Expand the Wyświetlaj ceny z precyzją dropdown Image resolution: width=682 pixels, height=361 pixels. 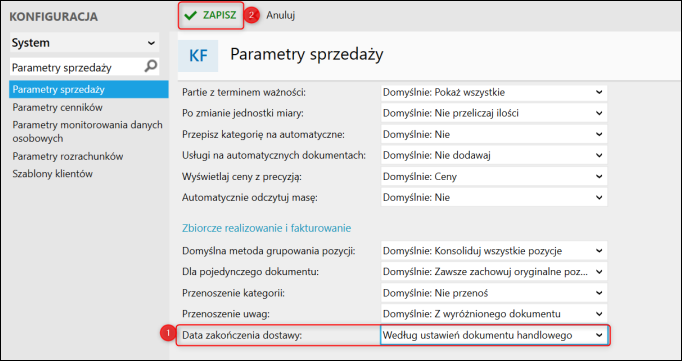click(x=494, y=177)
